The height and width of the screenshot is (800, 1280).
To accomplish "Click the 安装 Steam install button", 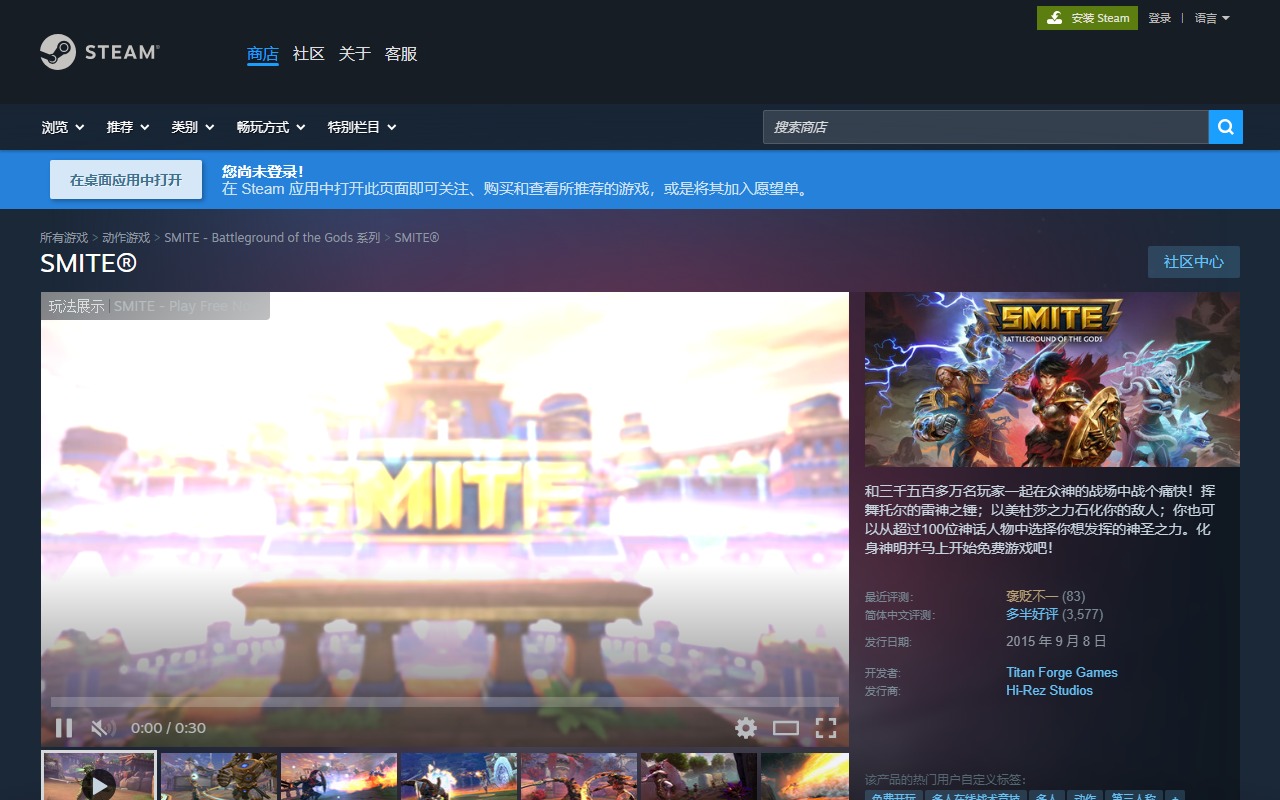I will tap(1087, 18).
